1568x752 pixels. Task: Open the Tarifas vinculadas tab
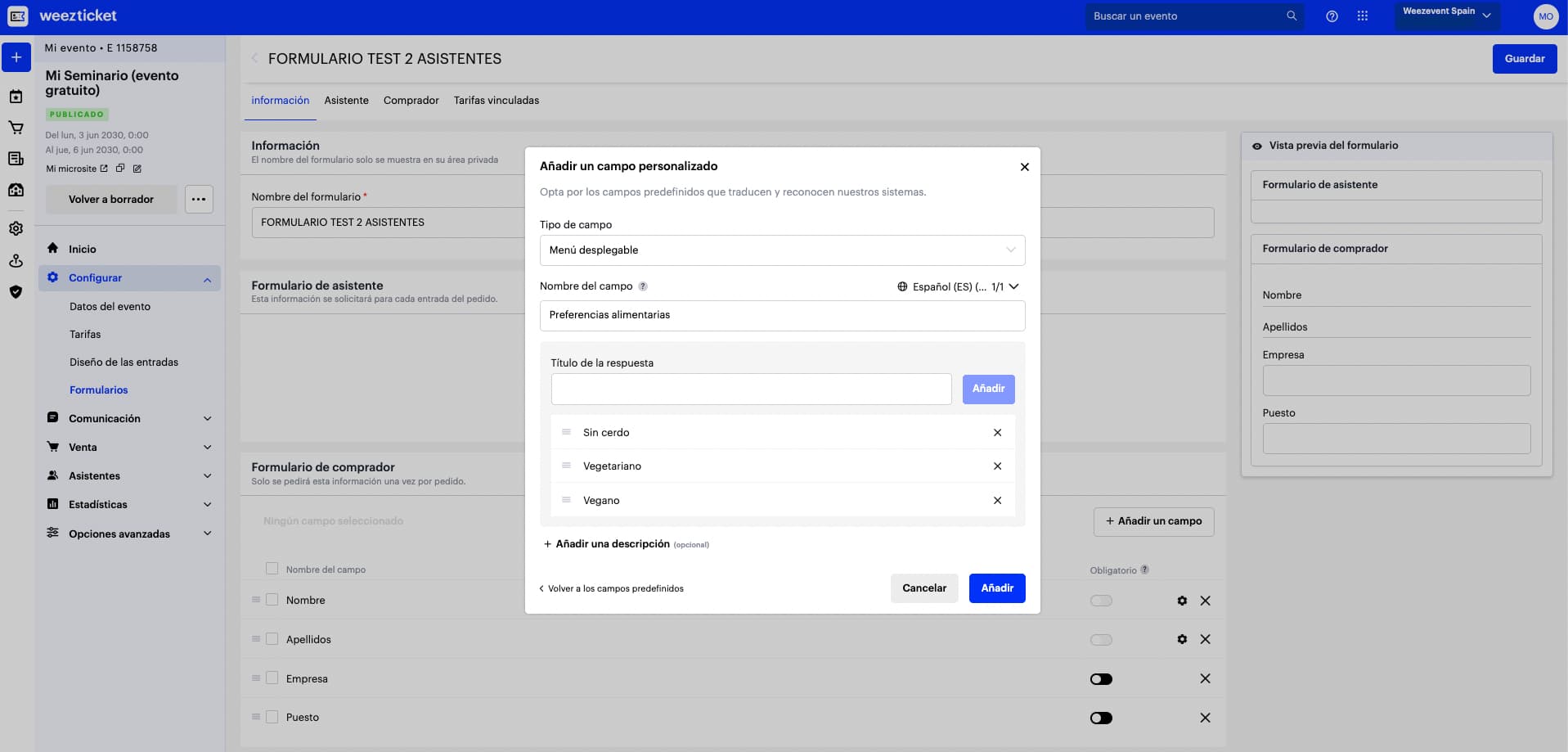(x=496, y=100)
